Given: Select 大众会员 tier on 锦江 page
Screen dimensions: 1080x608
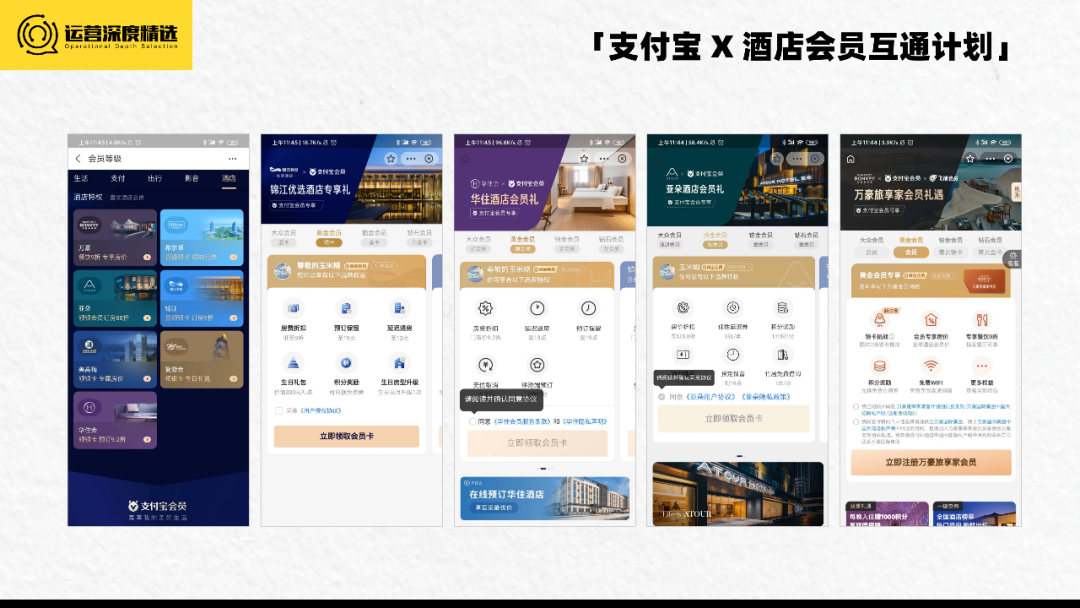Looking at the screenshot, I should coord(284,237).
